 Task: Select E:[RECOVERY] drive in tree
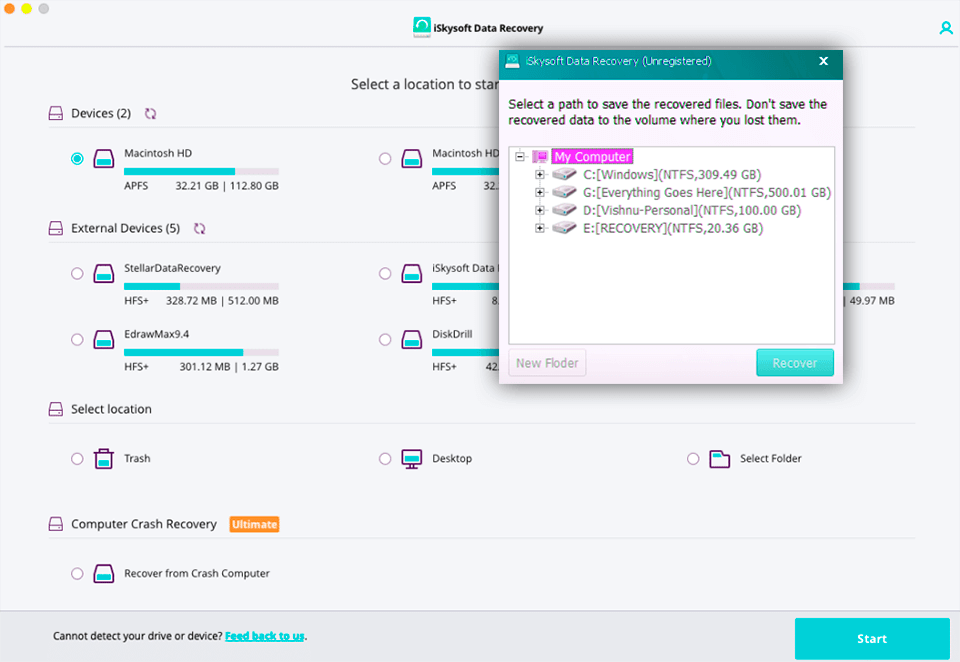(x=672, y=229)
